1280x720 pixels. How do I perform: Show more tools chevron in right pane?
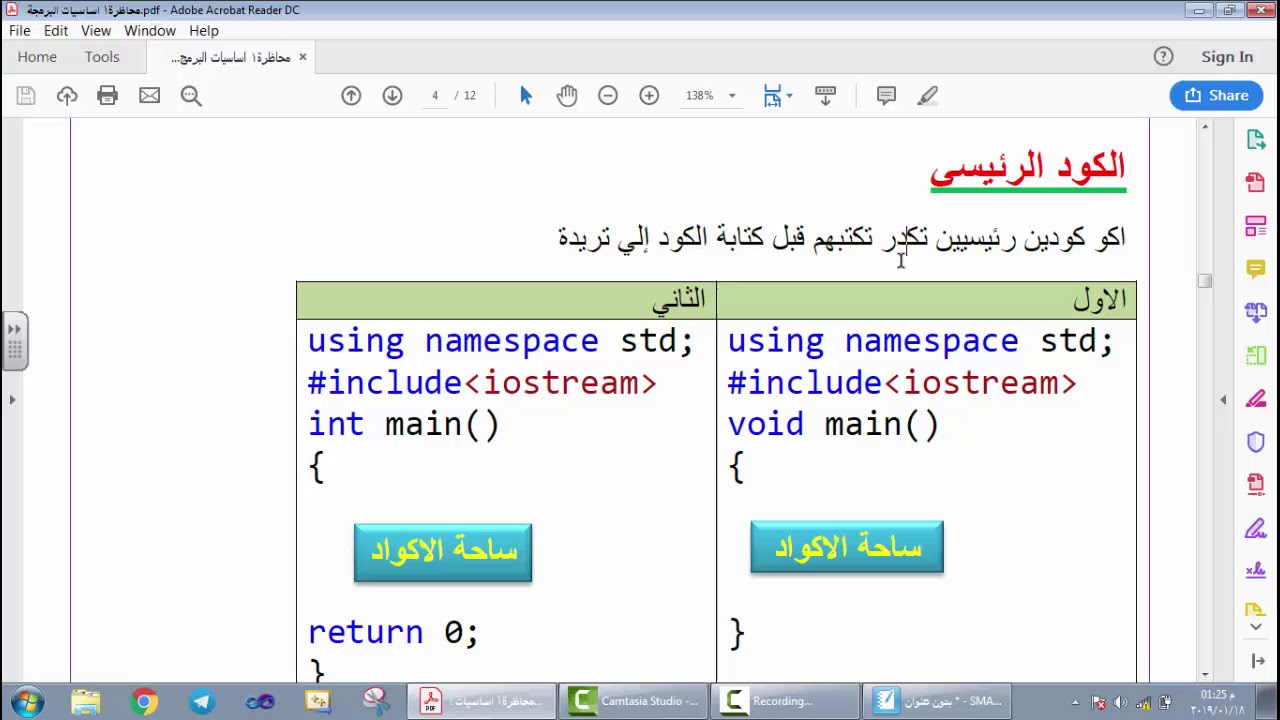[1256, 627]
